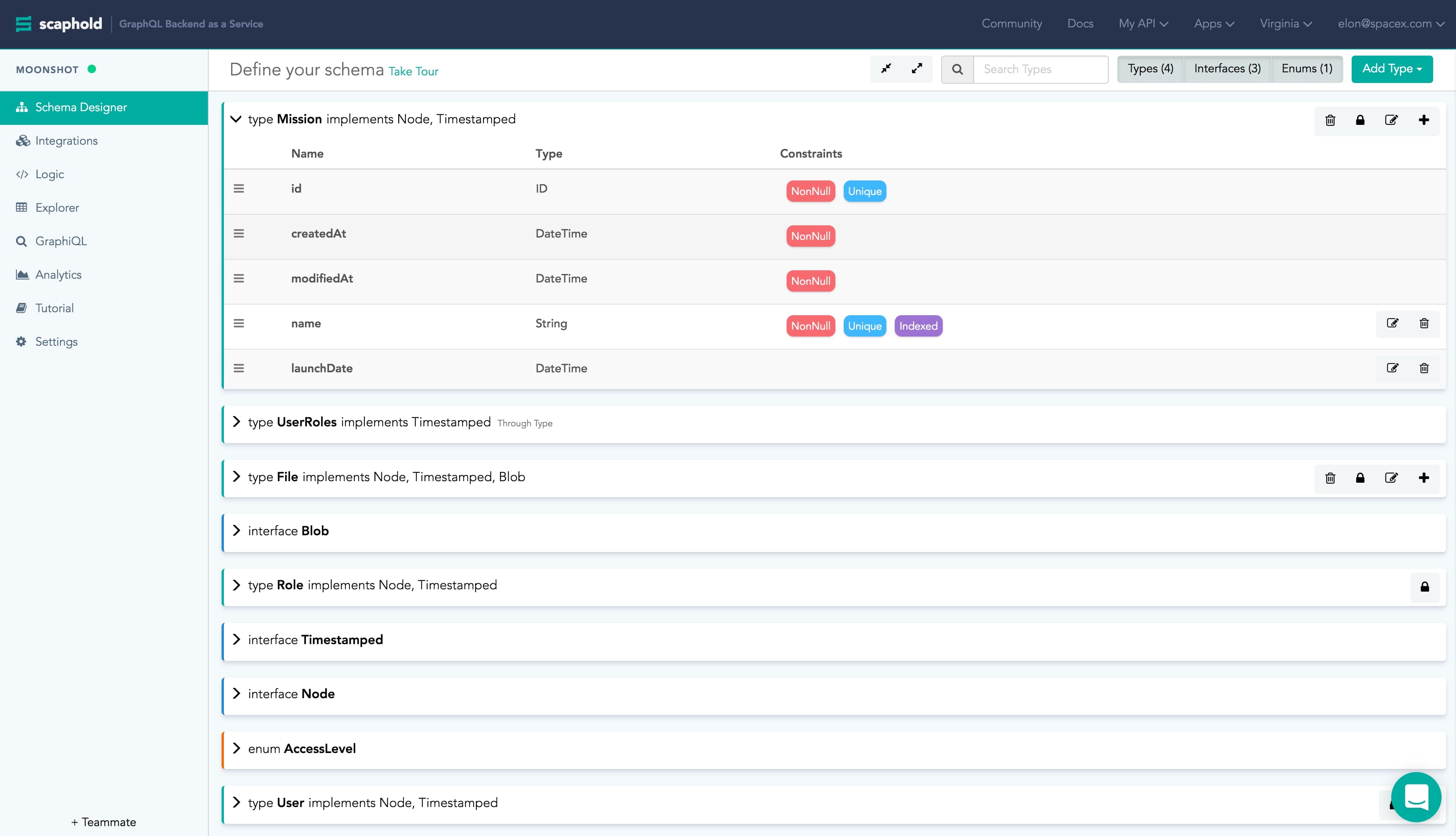Toggle the Types (4) filter
Screen dimensions: 1456x836
1150,69
